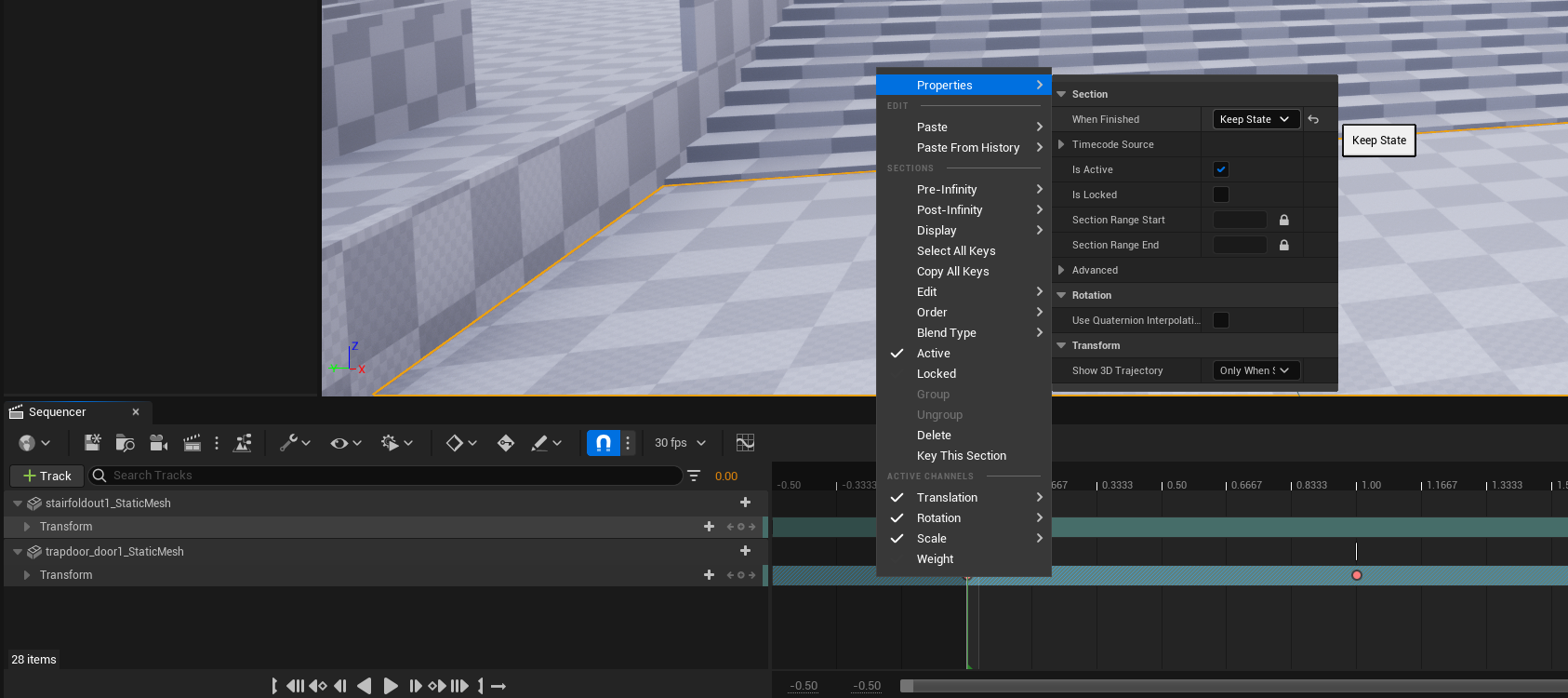Expand the Timecode Source section

(x=1061, y=144)
